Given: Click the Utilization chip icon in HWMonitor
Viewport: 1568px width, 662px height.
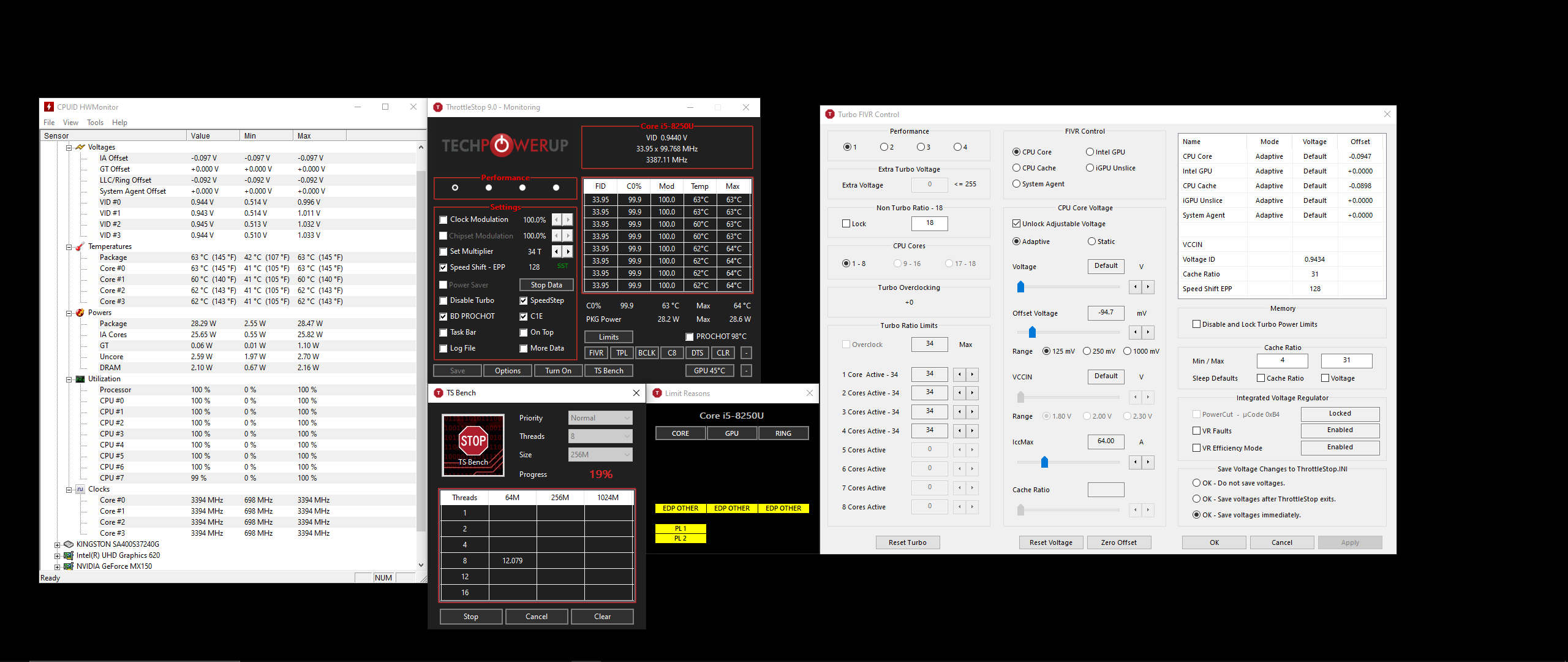Looking at the screenshot, I should point(80,379).
